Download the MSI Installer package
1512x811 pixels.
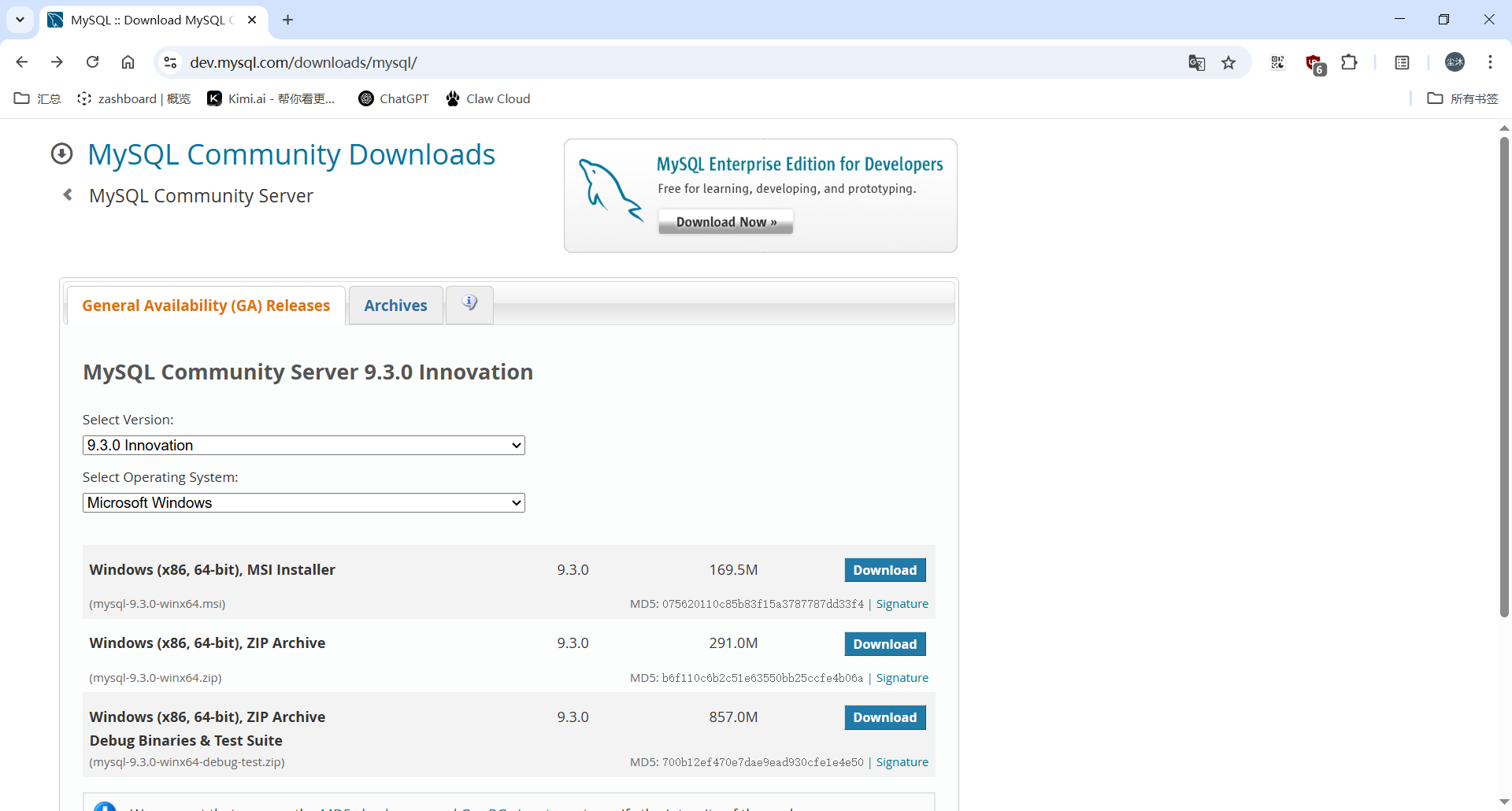pos(884,570)
